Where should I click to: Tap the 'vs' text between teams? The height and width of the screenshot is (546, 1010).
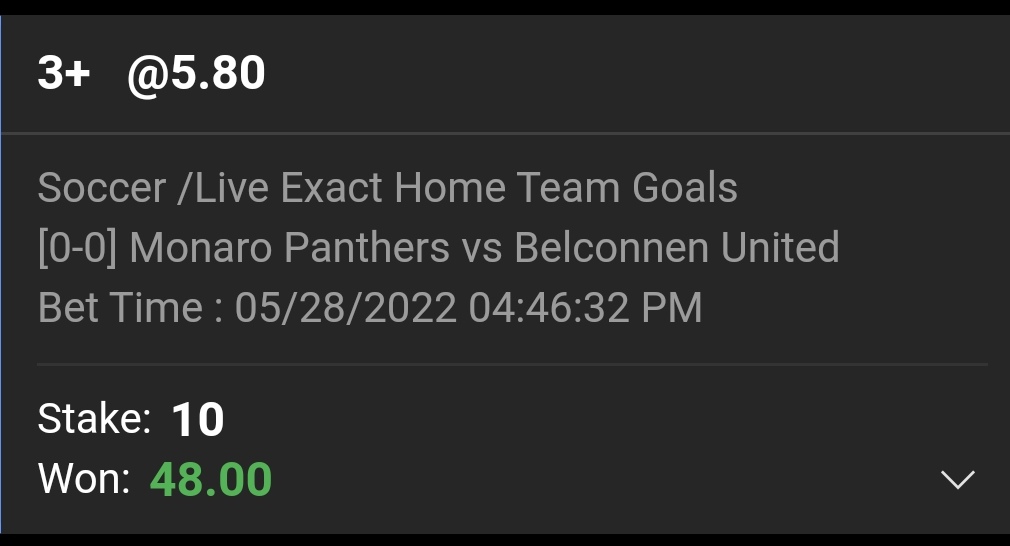(x=482, y=248)
